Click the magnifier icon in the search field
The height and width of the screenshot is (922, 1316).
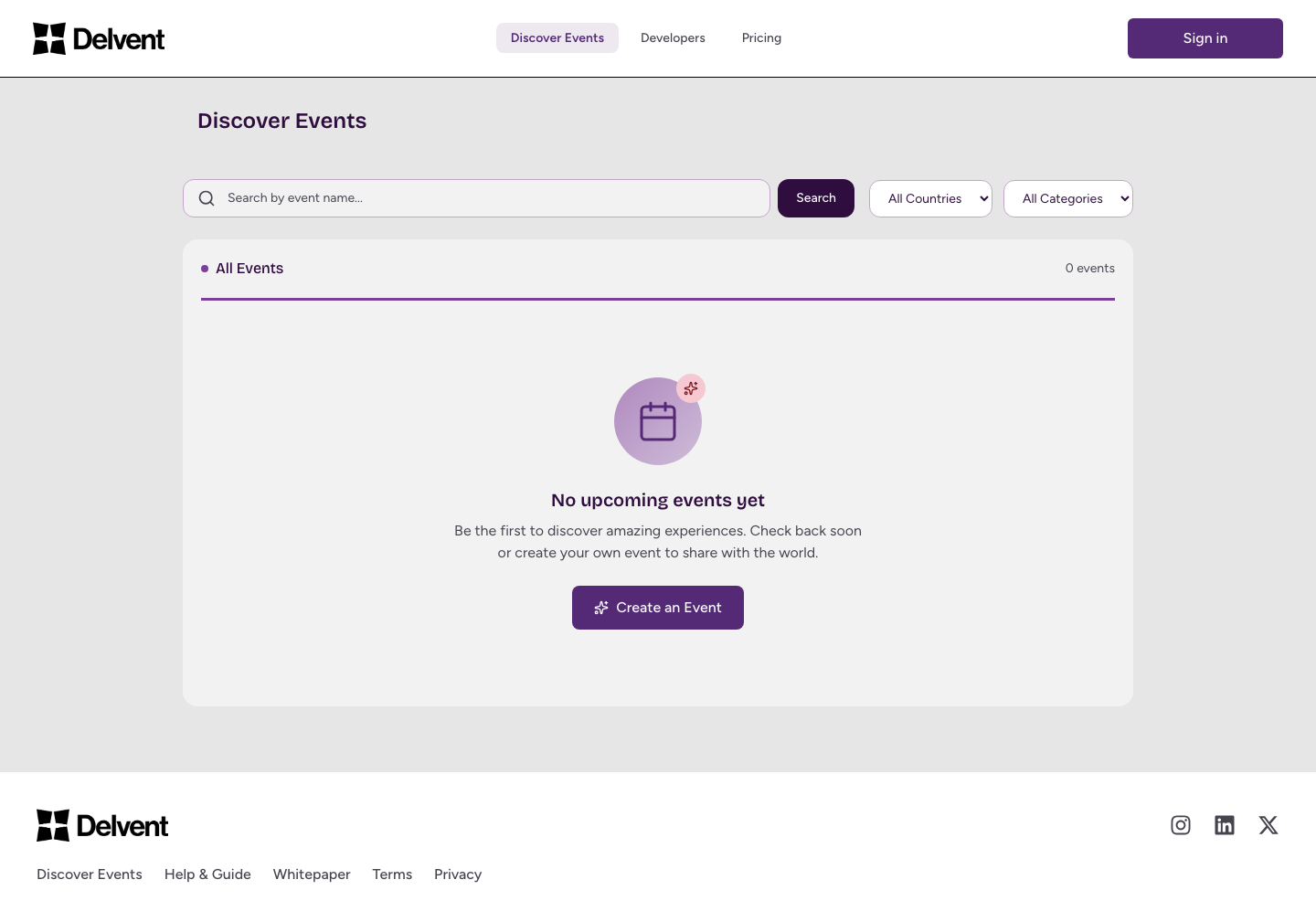click(207, 198)
